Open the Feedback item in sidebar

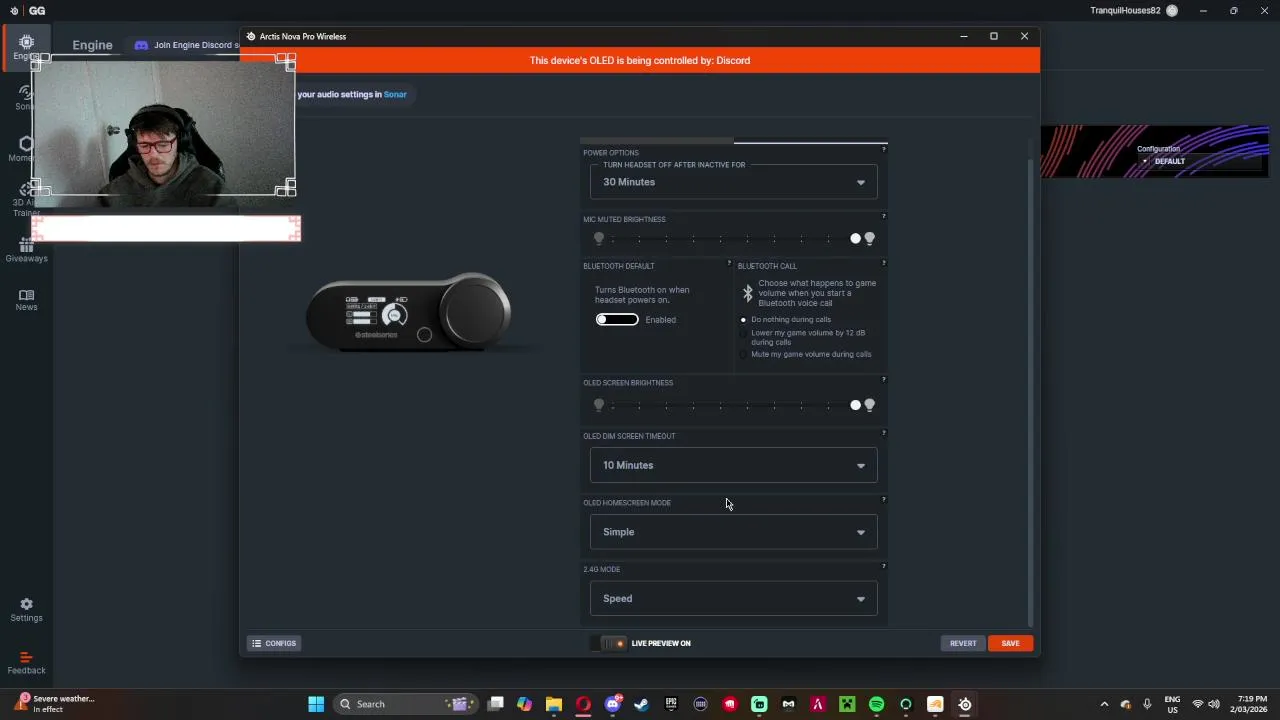(x=26, y=663)
